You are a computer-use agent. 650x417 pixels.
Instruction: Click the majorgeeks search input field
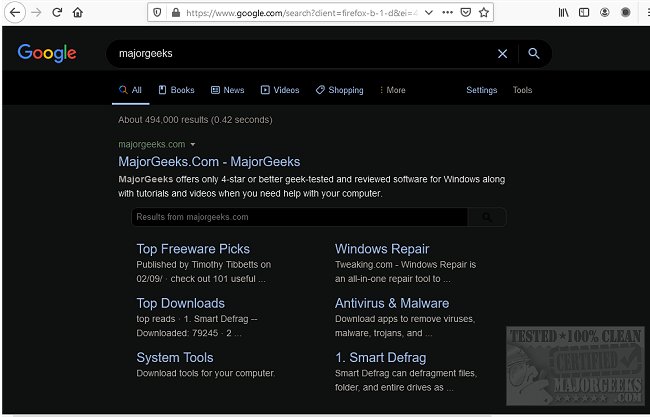tap(303, 53)
